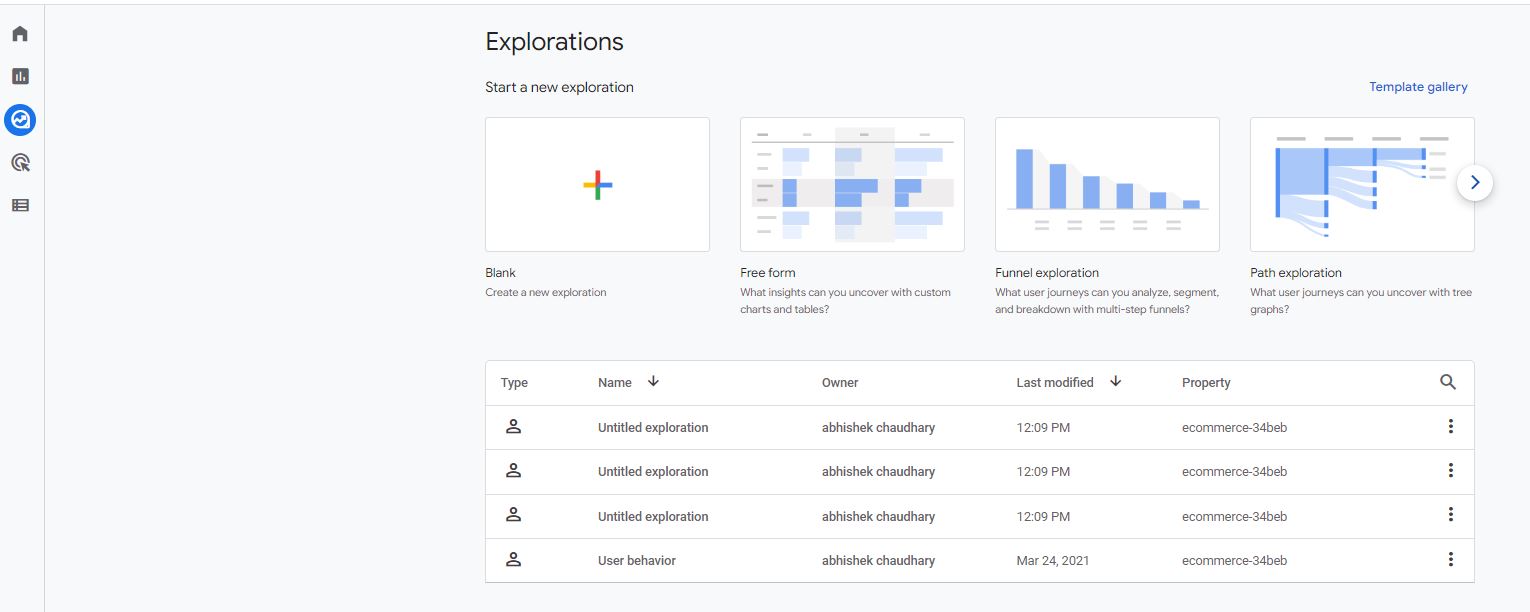Click person icon in first Untitled exploration row
The width and height of the screenshot is (1530, 612).
pyautogui.click(x=513, y=427)
